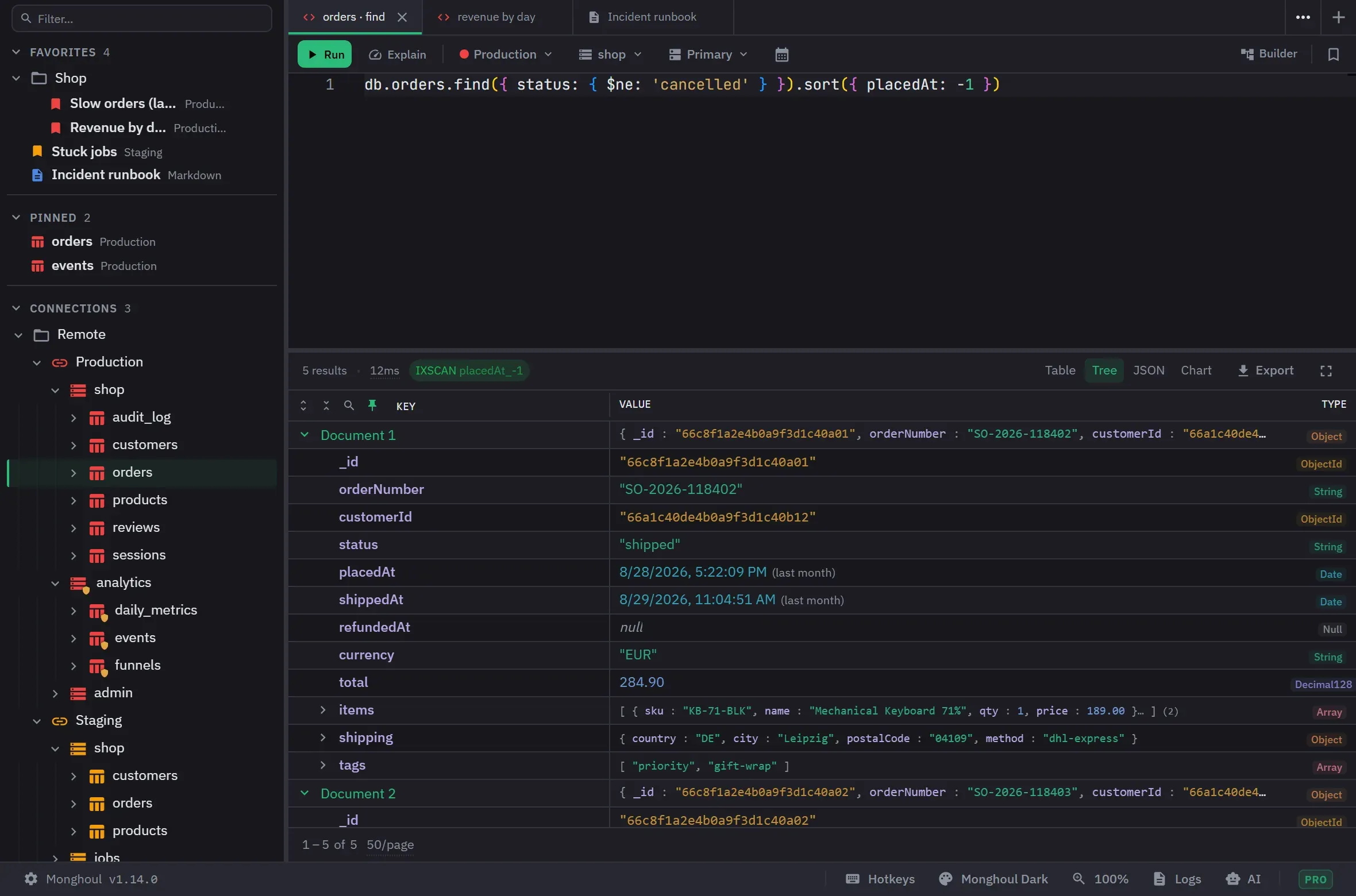Image resolution: width=1356 pixels, height=896 pixels.
Task: Close the orders · find tab
Action: point(402,17)
